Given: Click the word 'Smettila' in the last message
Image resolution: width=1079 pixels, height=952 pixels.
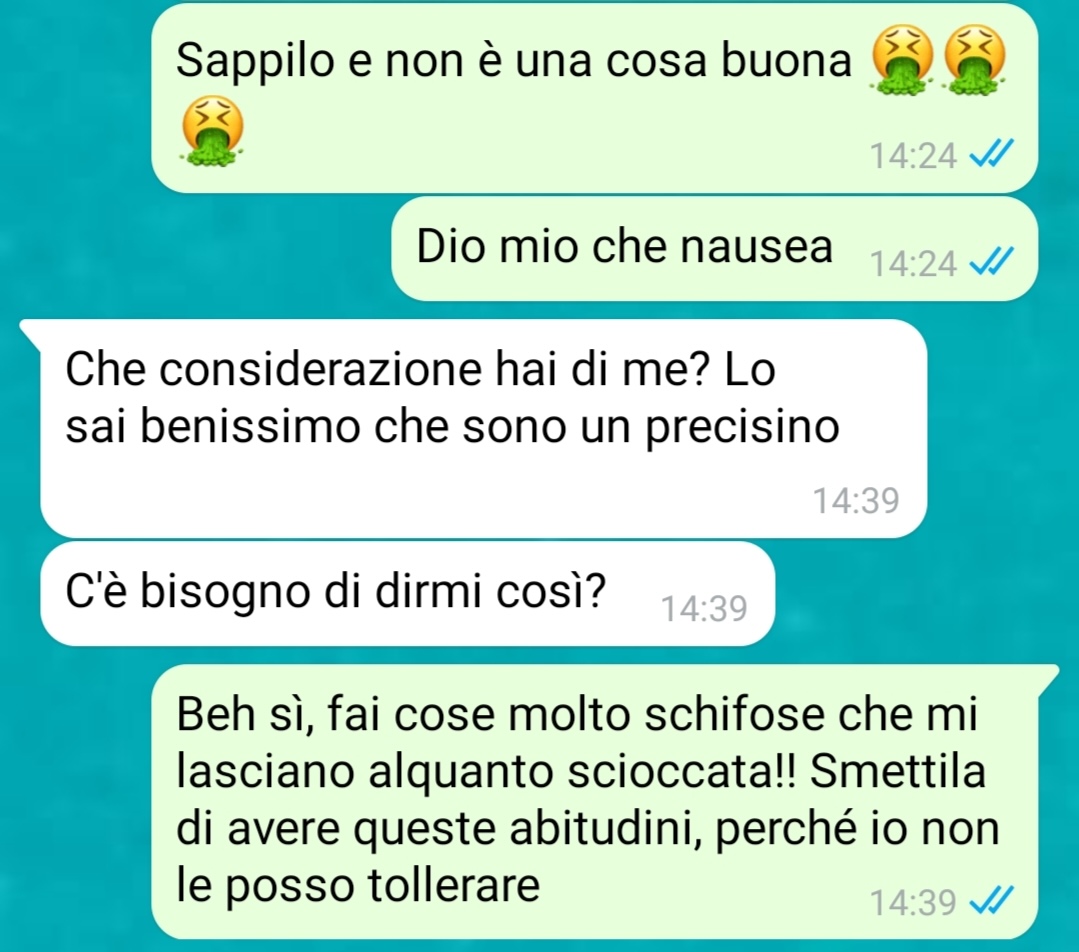Looking at the screenshot, I should pos(898,771).
